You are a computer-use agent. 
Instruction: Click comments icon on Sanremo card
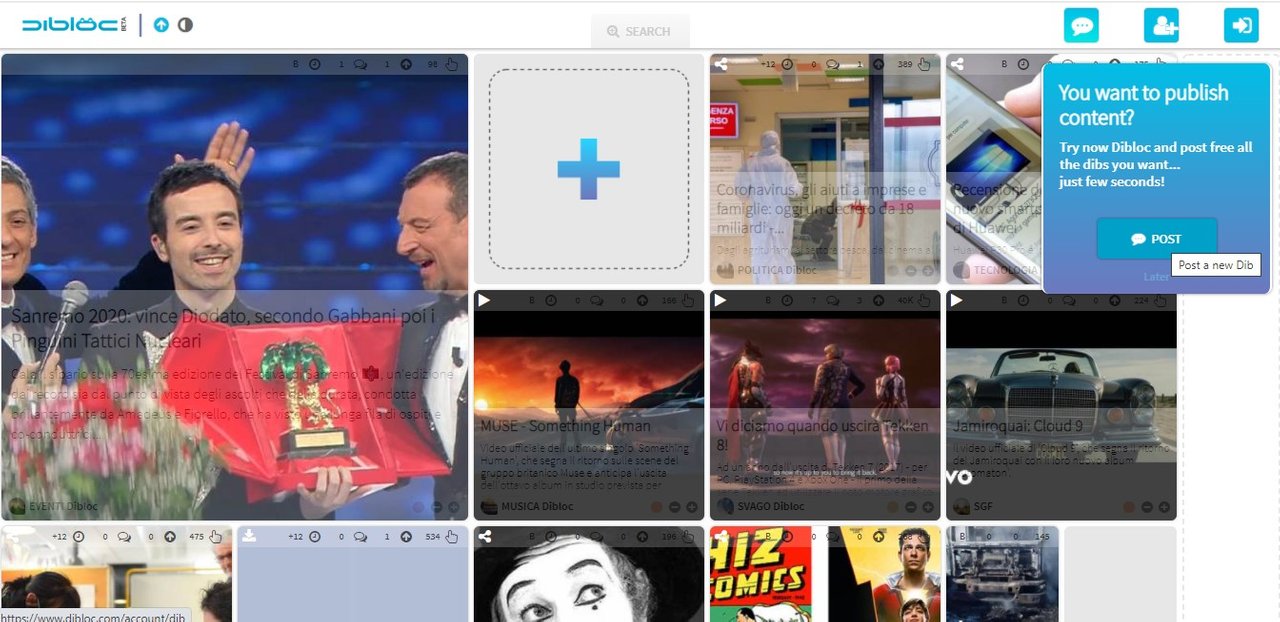pos(360,64)
